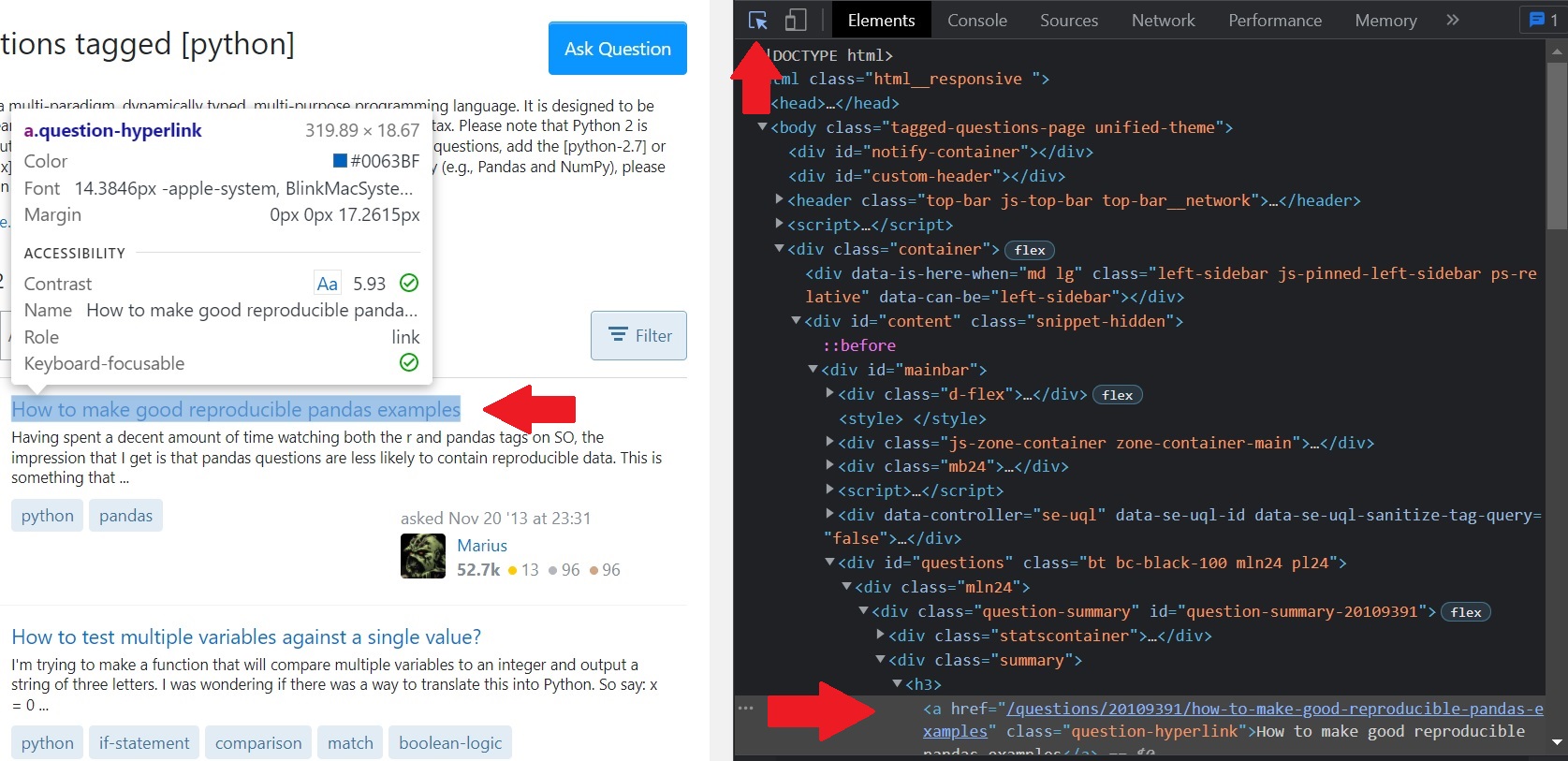Screen dimensions: 1568x761
Task: Click the three-dot actions beside selected node
Action: [745, 708]
